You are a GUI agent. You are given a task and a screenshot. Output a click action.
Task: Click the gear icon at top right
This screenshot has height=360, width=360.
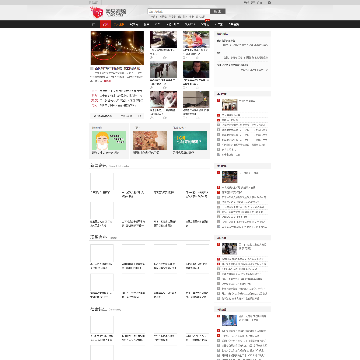[x=269, y=2]
